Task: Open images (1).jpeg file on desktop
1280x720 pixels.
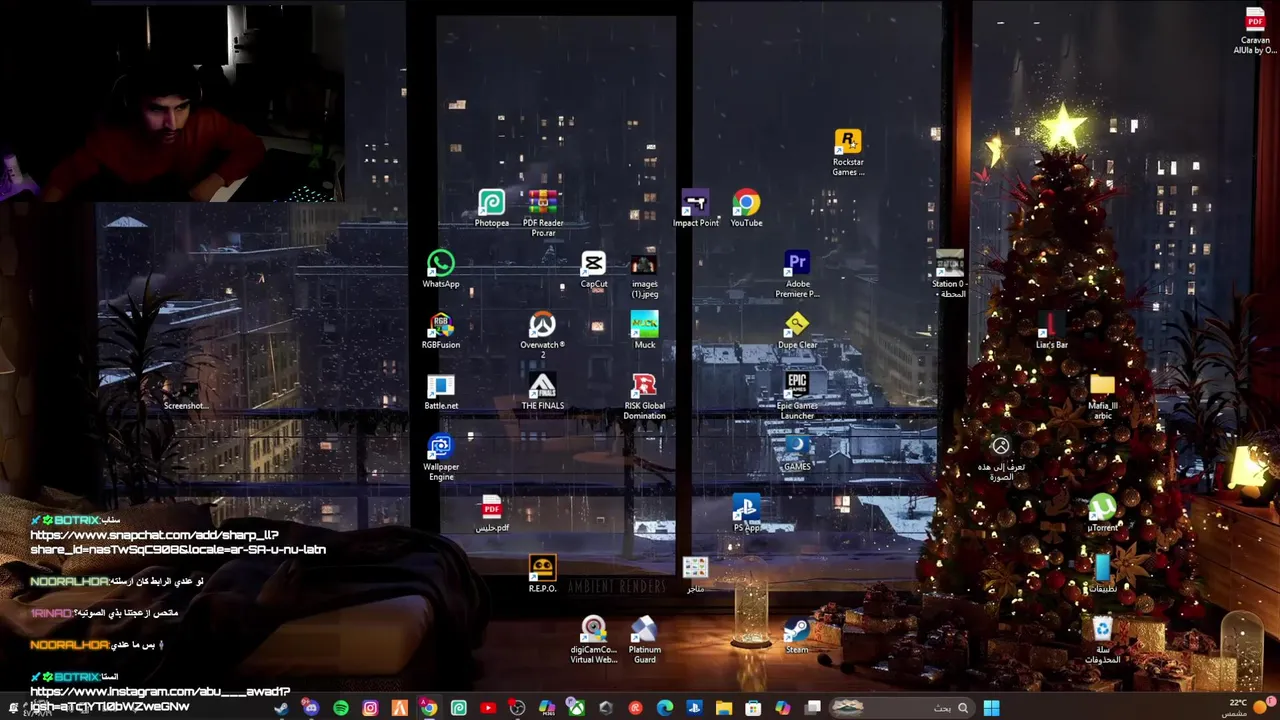Action: tap(644, 275)
